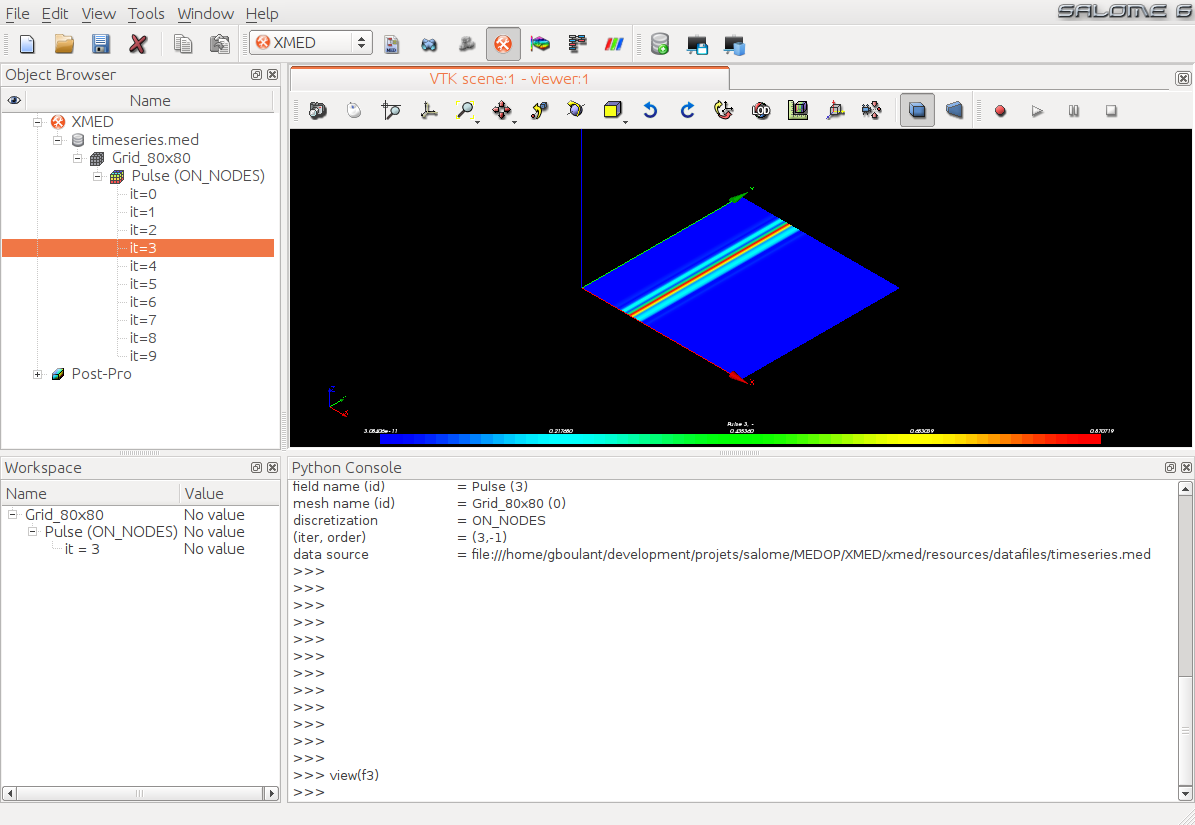Toggle zooming style switch icon
This screenshot has height=825, width=1195.
(391, 110)
